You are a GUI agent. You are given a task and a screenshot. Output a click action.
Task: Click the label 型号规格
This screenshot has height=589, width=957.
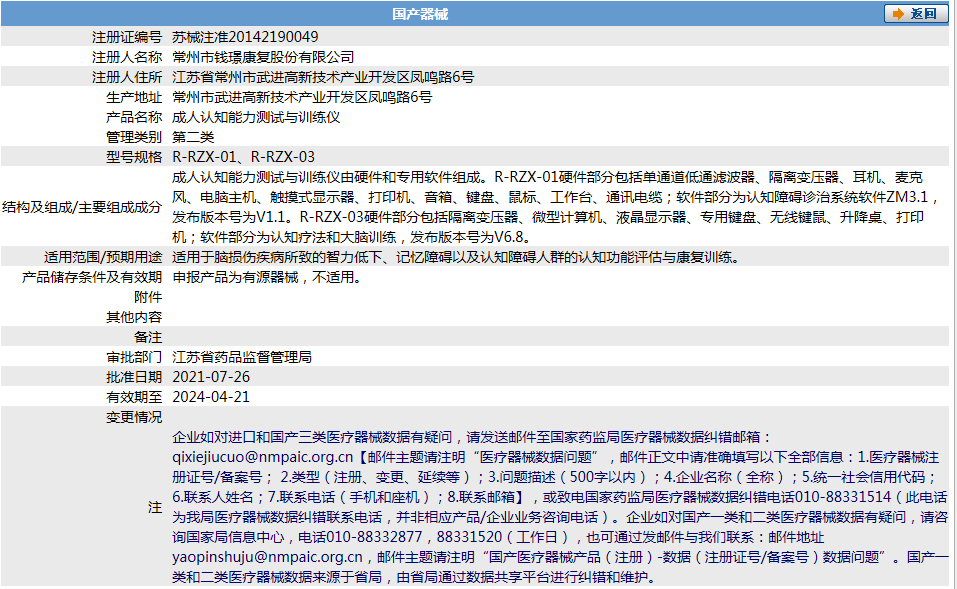(134, 157)
